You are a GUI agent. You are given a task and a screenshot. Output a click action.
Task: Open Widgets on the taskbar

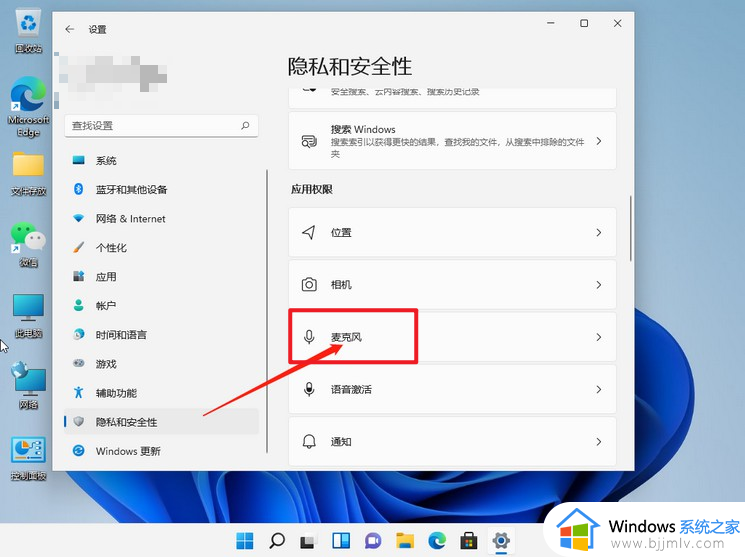coord(341,540)
